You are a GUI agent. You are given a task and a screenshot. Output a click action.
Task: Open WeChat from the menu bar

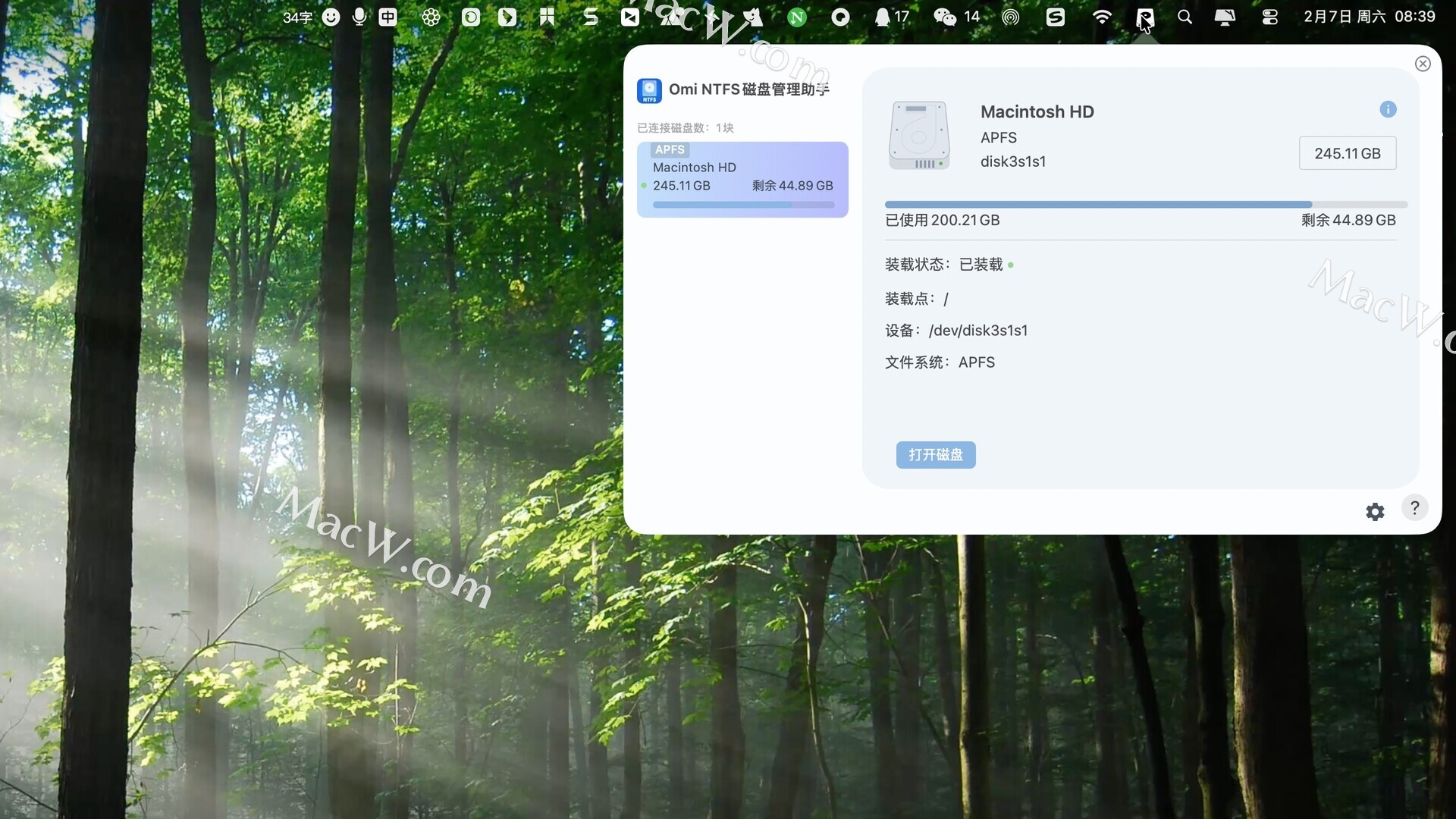tap(944, 17)
